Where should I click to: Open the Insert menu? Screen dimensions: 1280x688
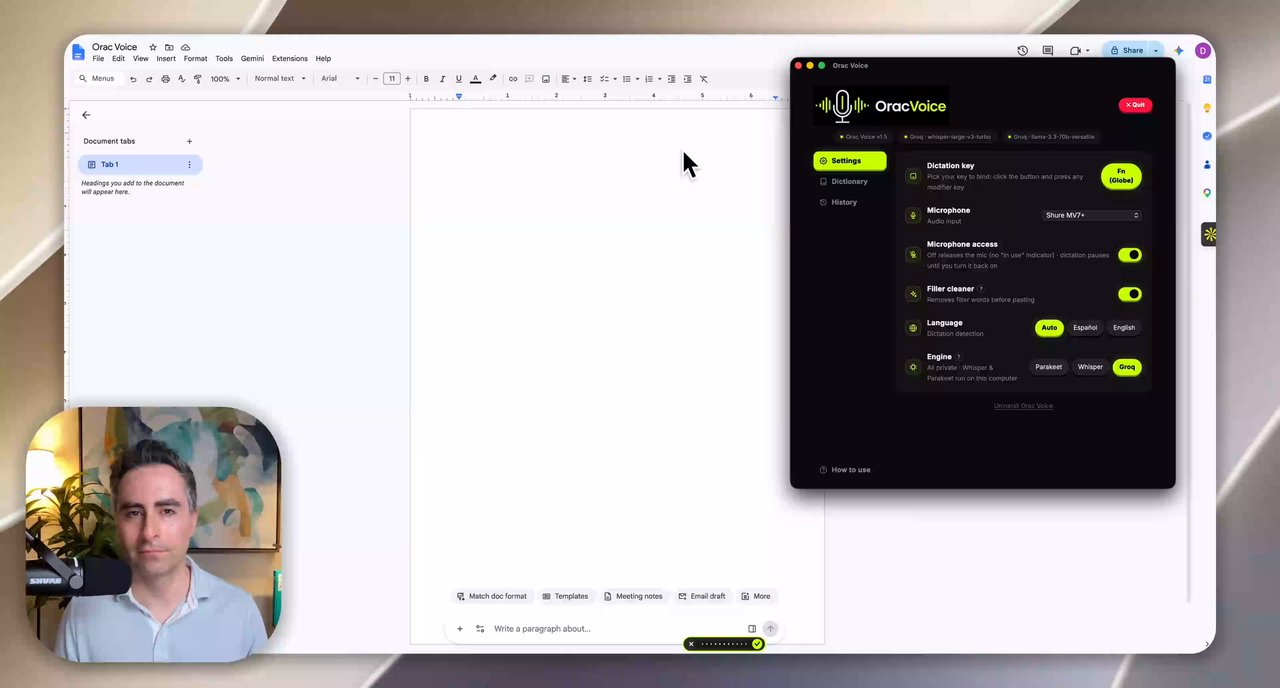click(x=166, y=59)
